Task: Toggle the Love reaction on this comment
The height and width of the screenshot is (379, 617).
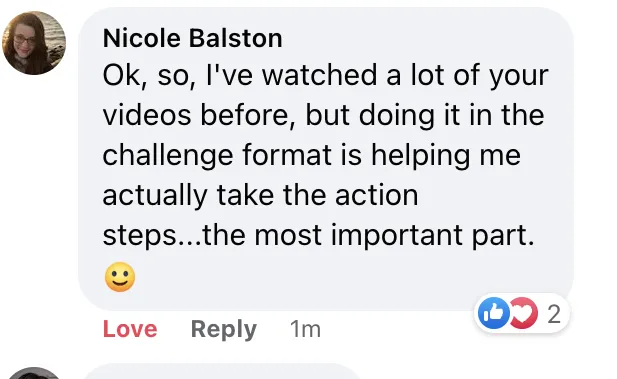Action: coord(130,329)
